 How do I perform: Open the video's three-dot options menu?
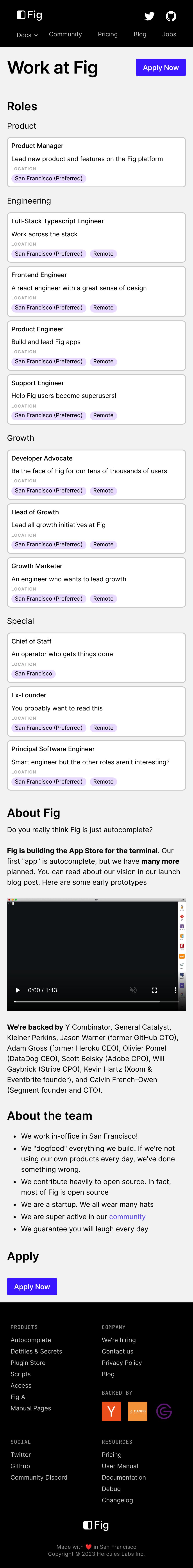click(175, 990)
